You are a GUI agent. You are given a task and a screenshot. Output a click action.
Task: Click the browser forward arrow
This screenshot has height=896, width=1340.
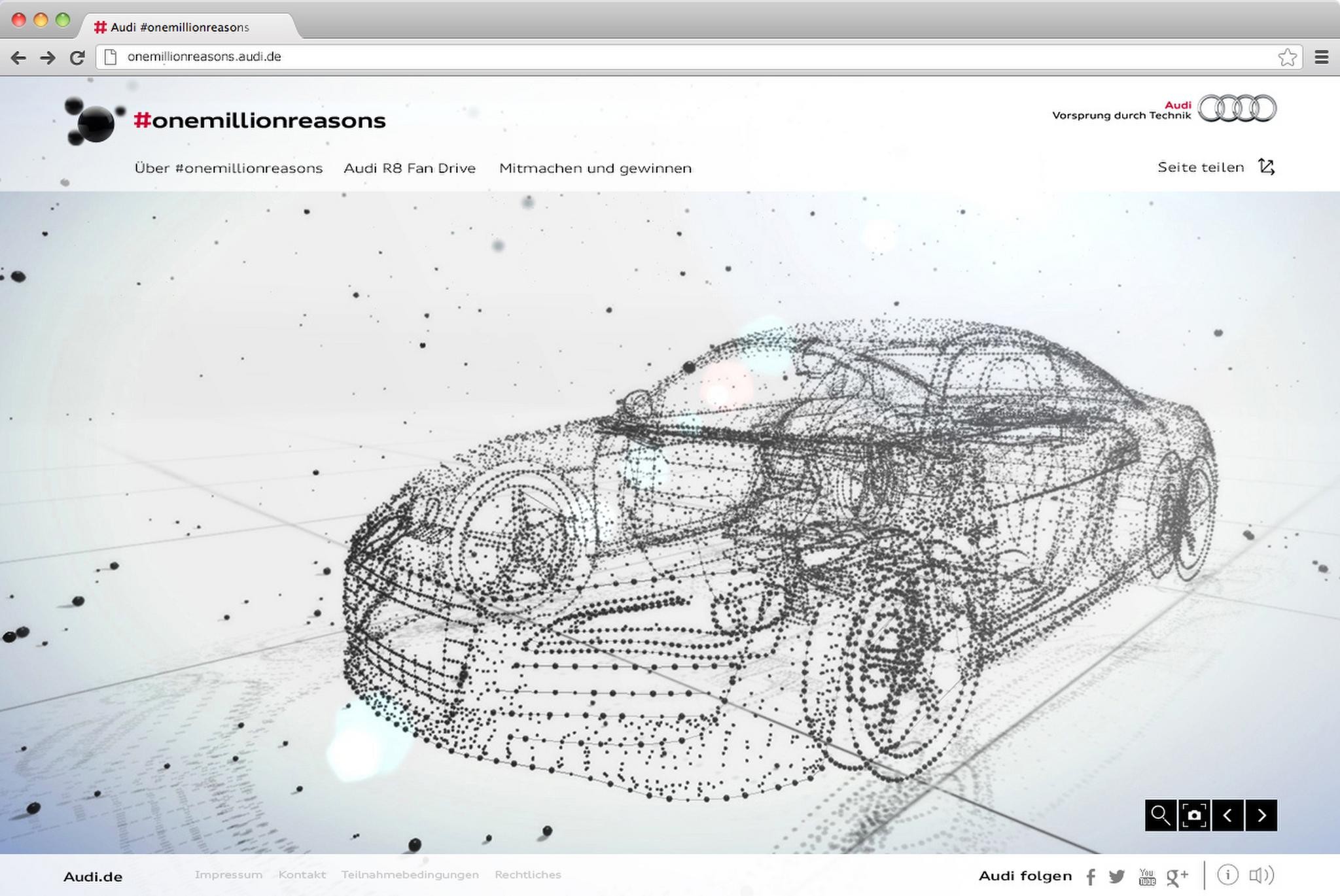48,58
